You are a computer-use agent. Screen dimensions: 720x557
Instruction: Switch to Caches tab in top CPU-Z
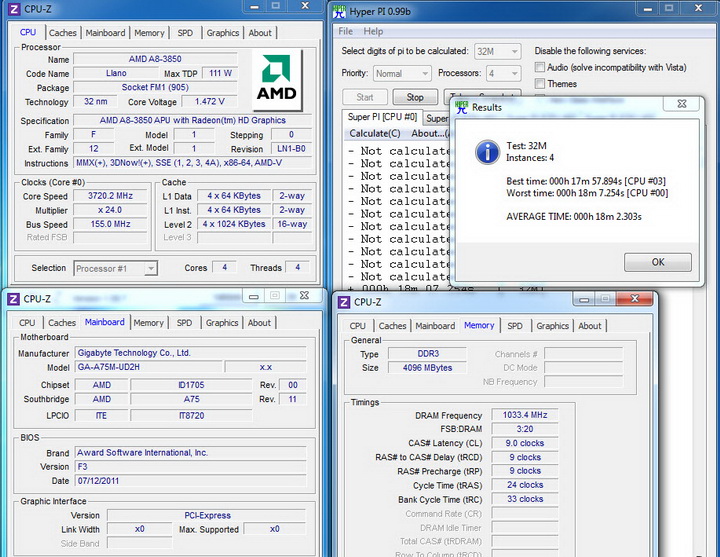pyautogui.click(x=62, y=33)
